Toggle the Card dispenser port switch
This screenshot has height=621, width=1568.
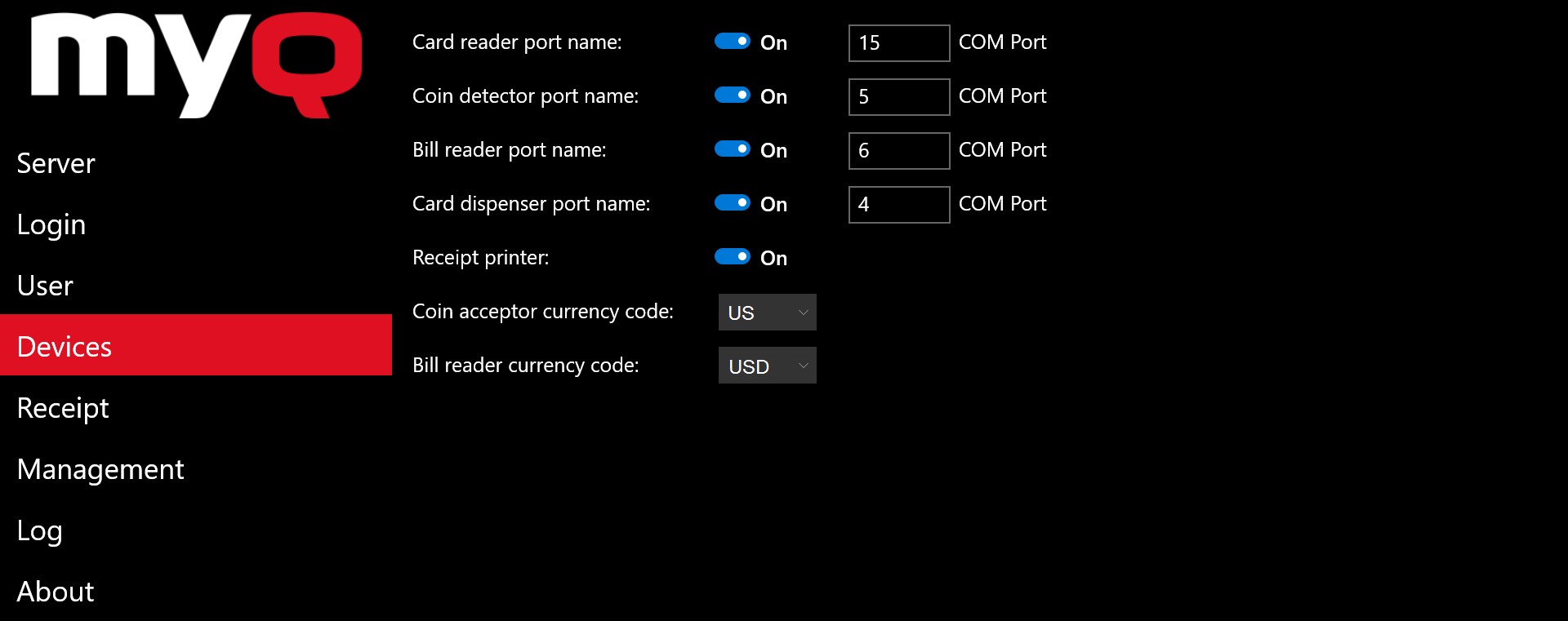pos(733,203)
